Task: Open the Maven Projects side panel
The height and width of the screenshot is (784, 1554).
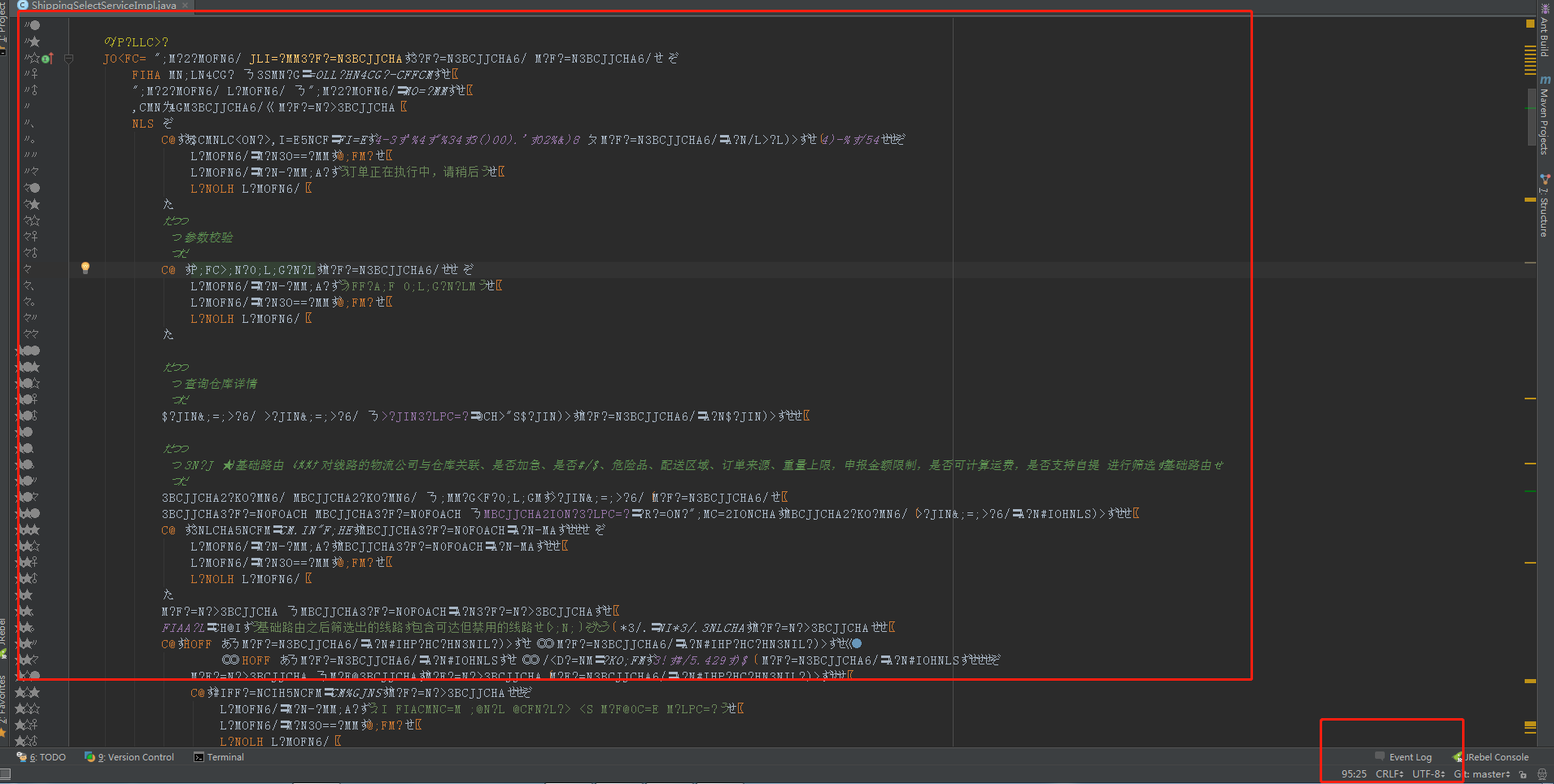Action: click(x=1544, y=115)
